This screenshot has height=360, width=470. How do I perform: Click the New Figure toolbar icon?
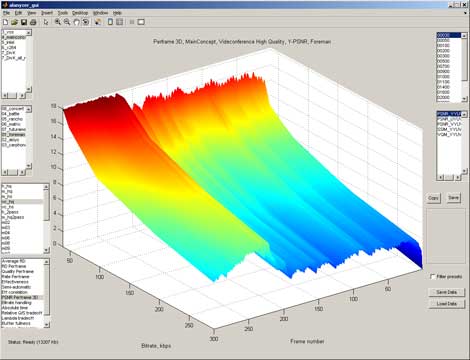click(x=5, y=22)
